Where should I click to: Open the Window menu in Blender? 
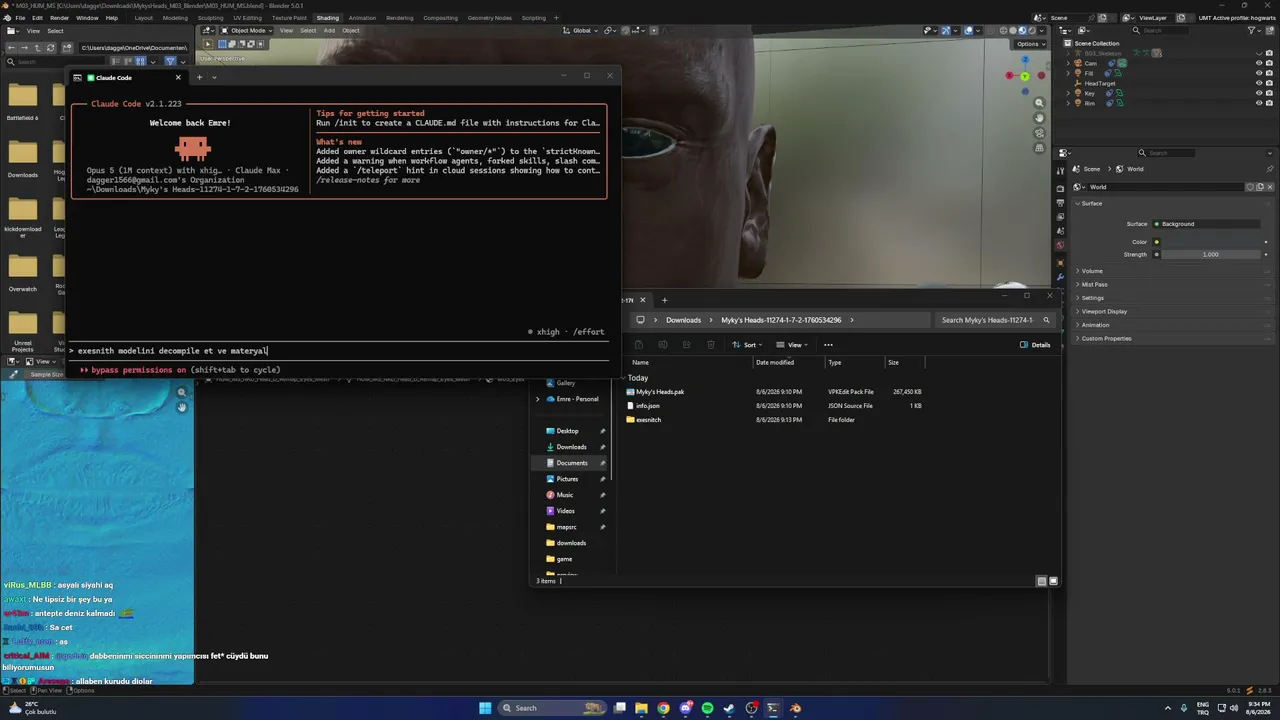coord(87,18)
